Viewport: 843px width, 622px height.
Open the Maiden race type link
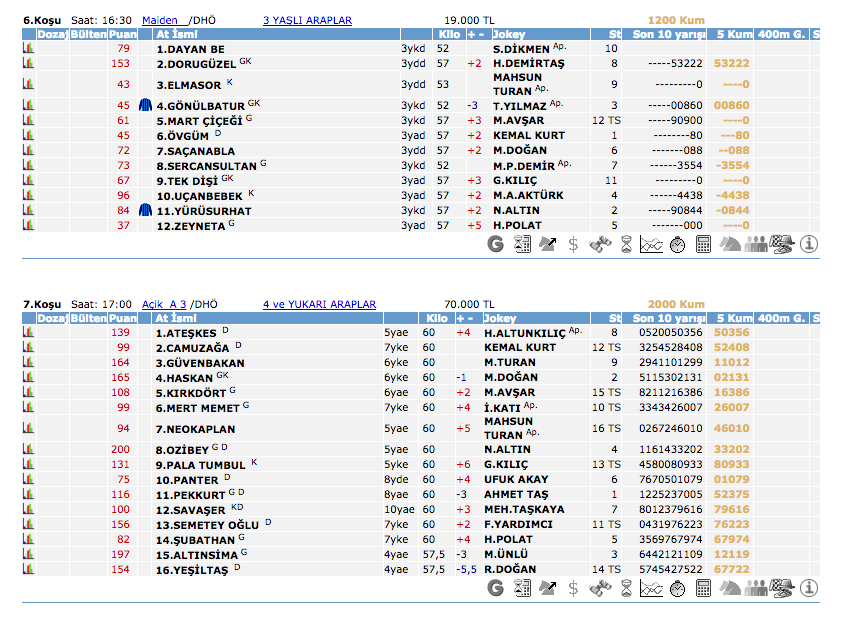pyautogui.click(x=160, y=20)
